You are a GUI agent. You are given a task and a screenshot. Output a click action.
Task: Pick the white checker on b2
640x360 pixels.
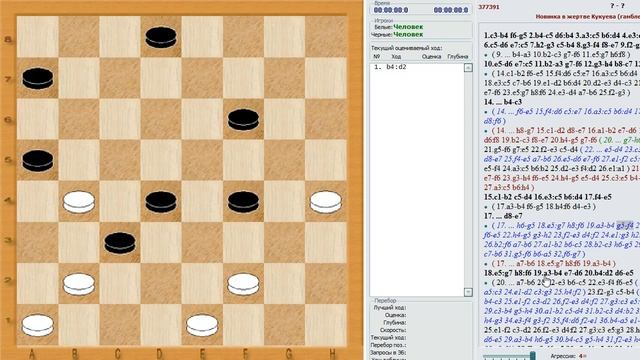(79, 284)
